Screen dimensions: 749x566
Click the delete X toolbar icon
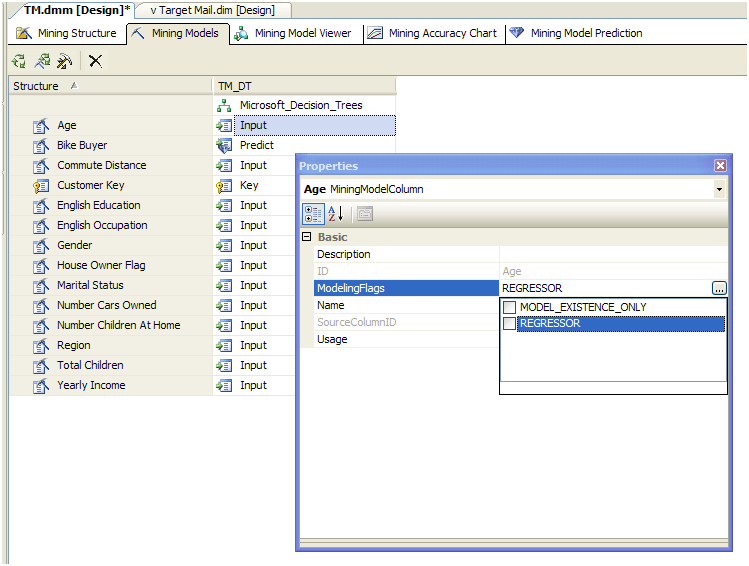95,61
